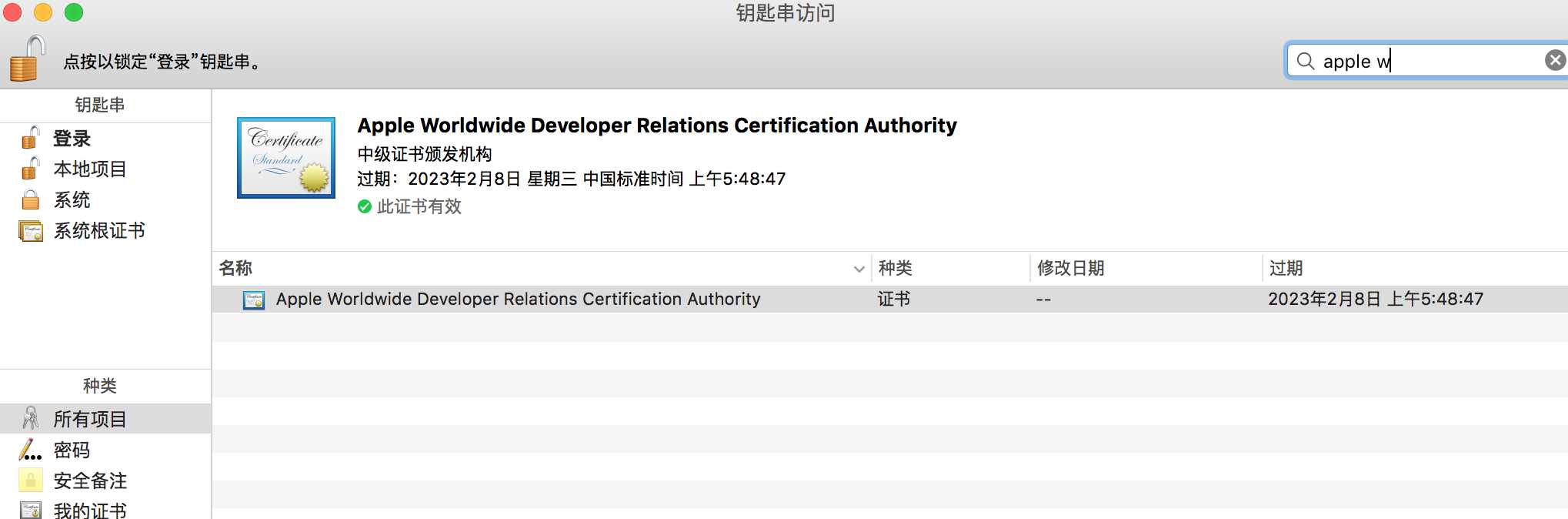This screenshot has height=519, width=1568.
Task: Select the Apple Worldwide Developer Relations row
Action: (890, 299)
